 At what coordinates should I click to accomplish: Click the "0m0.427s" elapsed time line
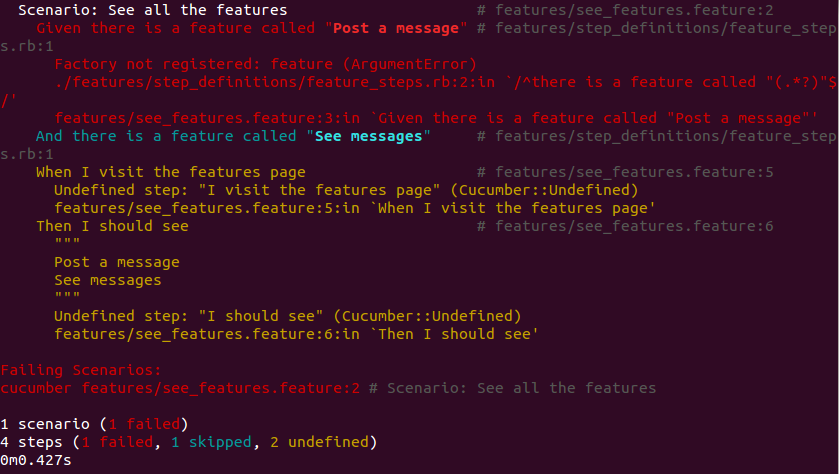(x=36, y=461)
